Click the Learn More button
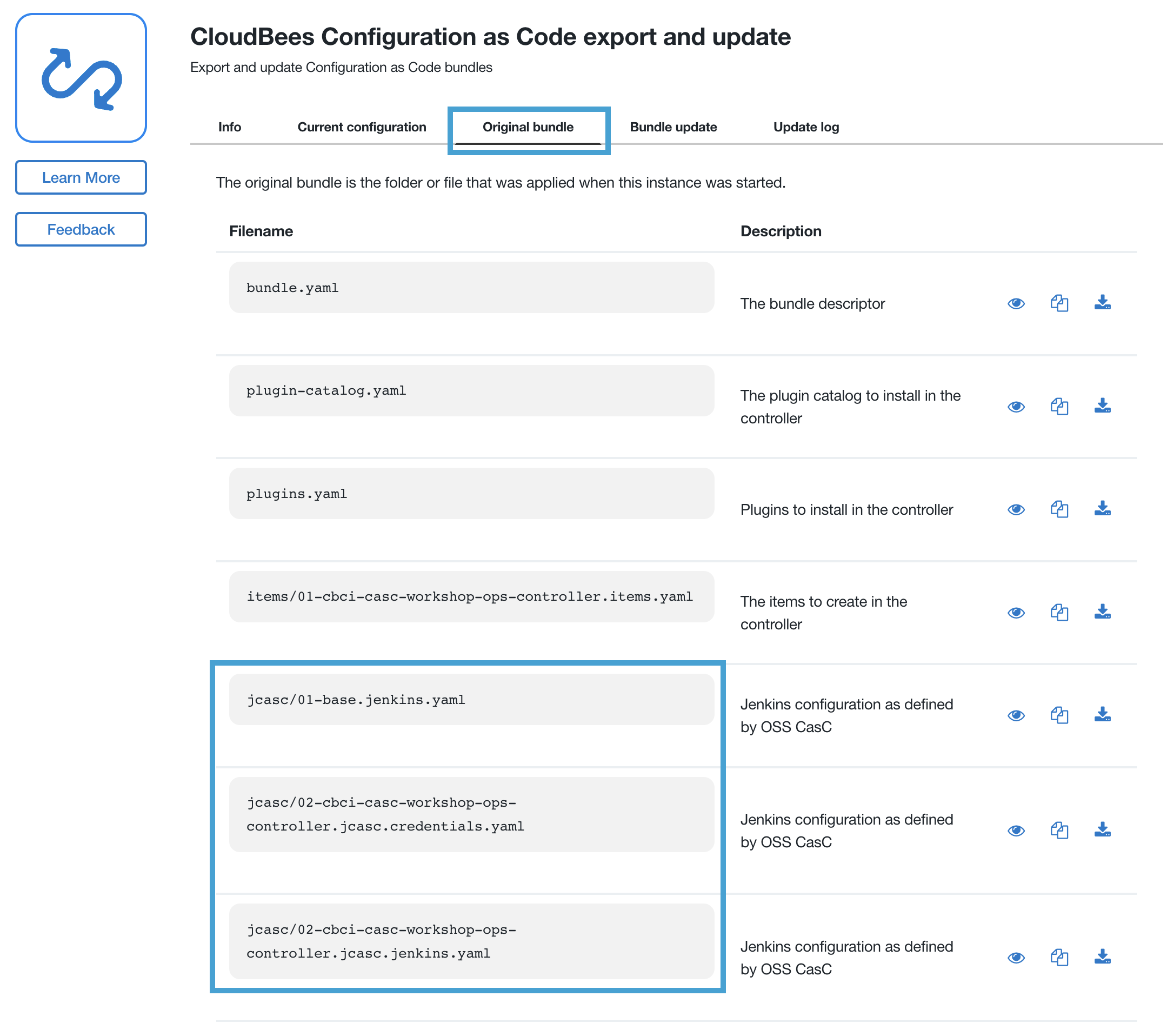The width and height of the screenshot is (1174, 1036). point(81,177)
